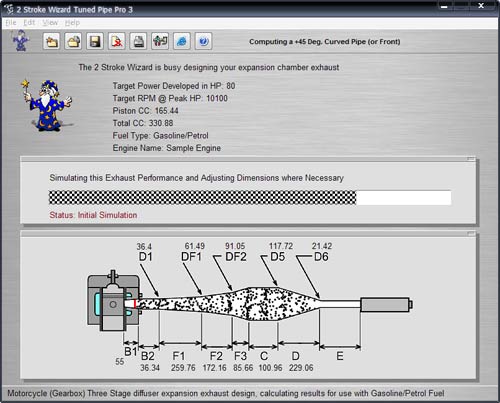Click the 55 value under B1
Screen dimensions: 500x403
[120, 362]
